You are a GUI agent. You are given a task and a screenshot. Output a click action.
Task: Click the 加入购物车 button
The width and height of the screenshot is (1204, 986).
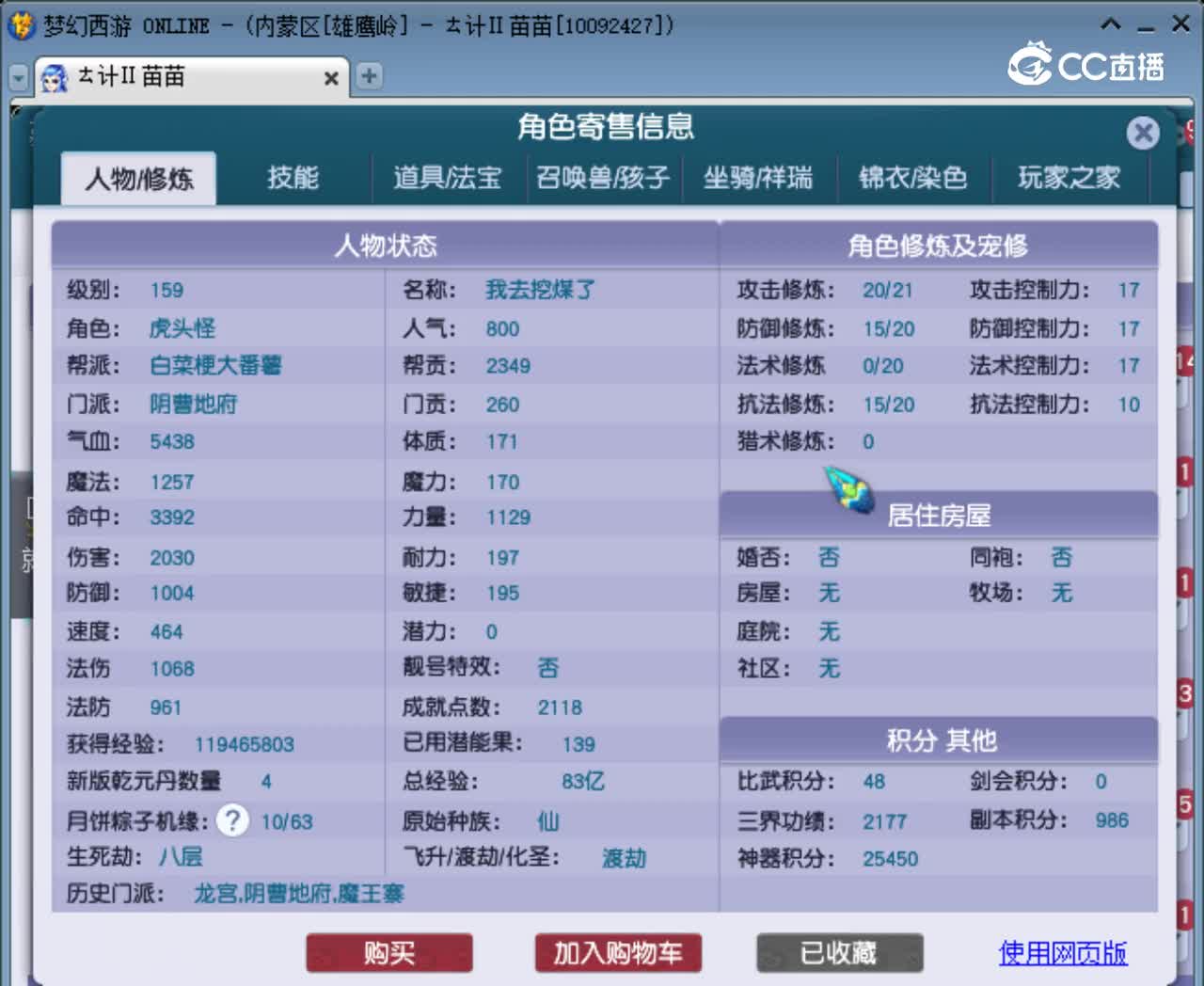[x=618, y=953]
